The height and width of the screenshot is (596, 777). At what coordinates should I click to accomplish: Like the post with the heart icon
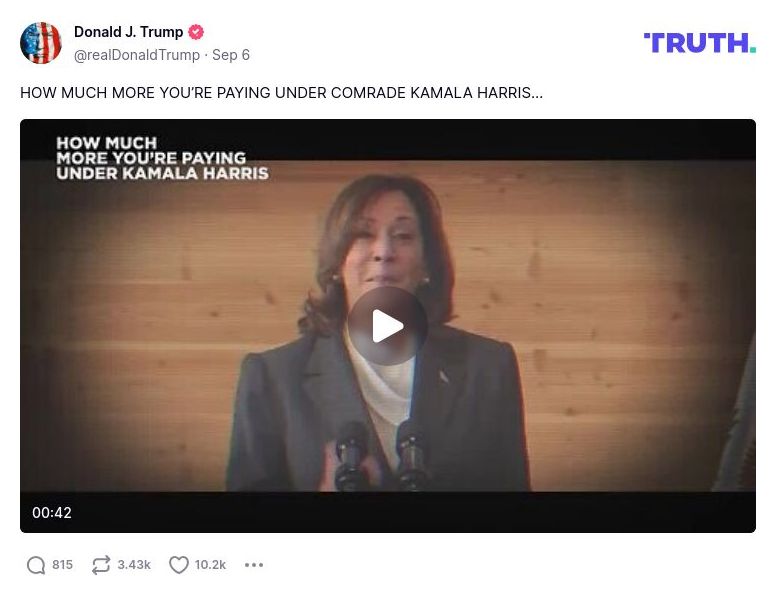[179, 565]
